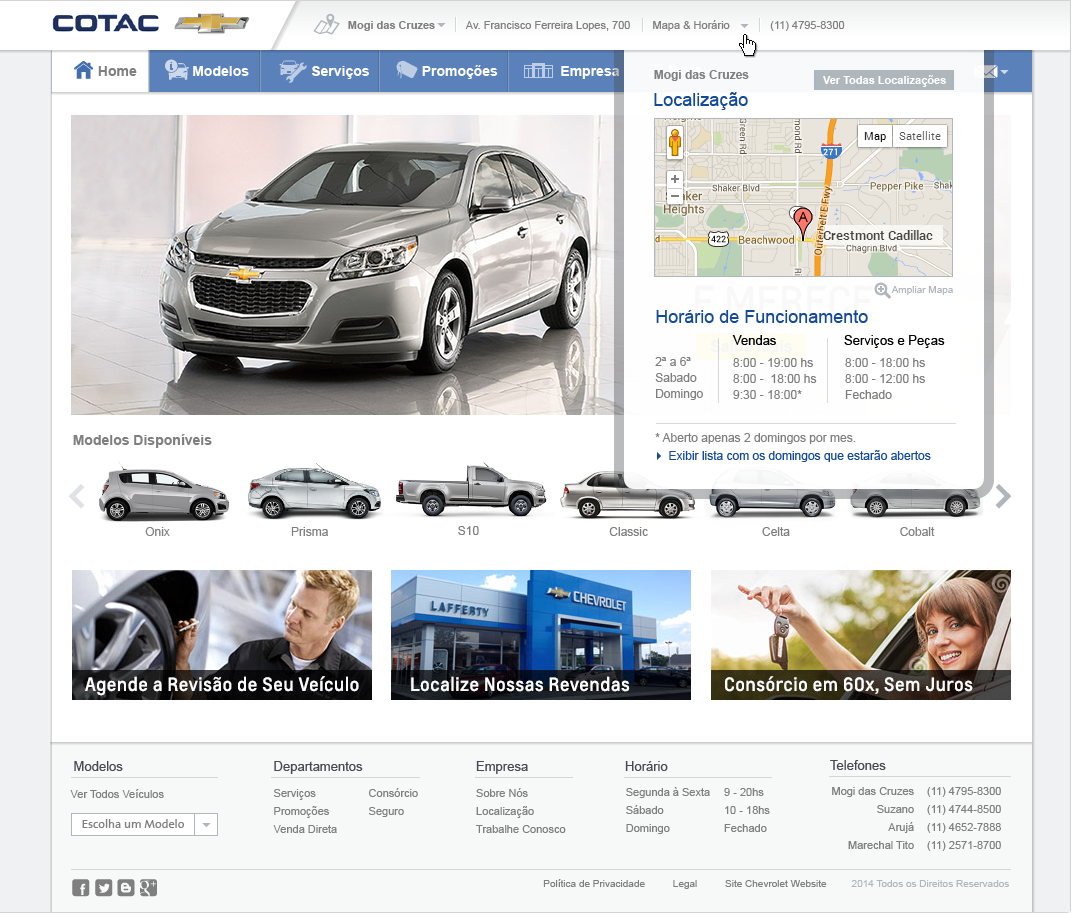Zoom out on the map with minus
The width and height of the screenshot is (1074, 913).
coord(675,195)
